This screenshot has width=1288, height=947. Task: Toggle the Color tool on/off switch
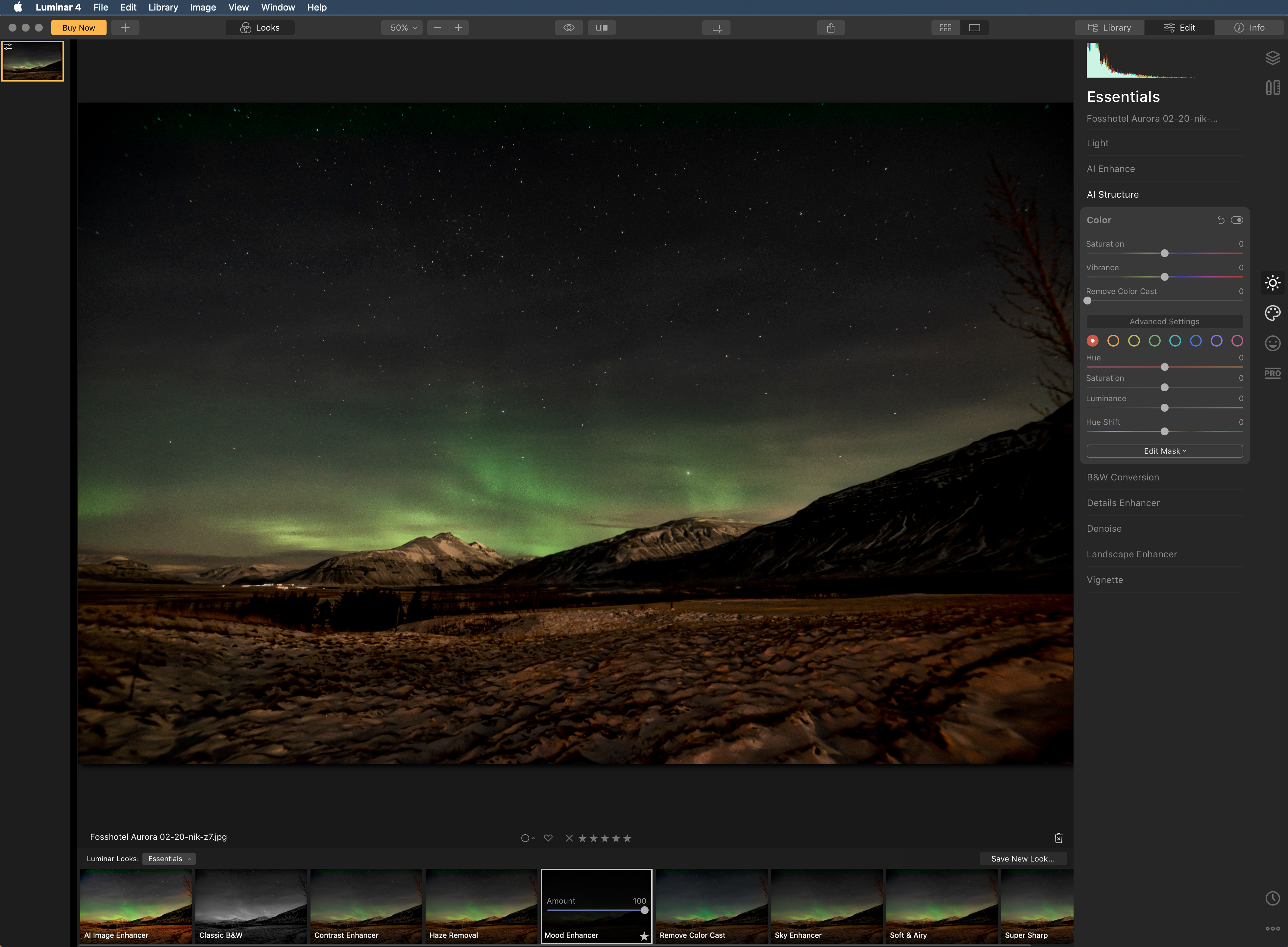pos(1236,220)
